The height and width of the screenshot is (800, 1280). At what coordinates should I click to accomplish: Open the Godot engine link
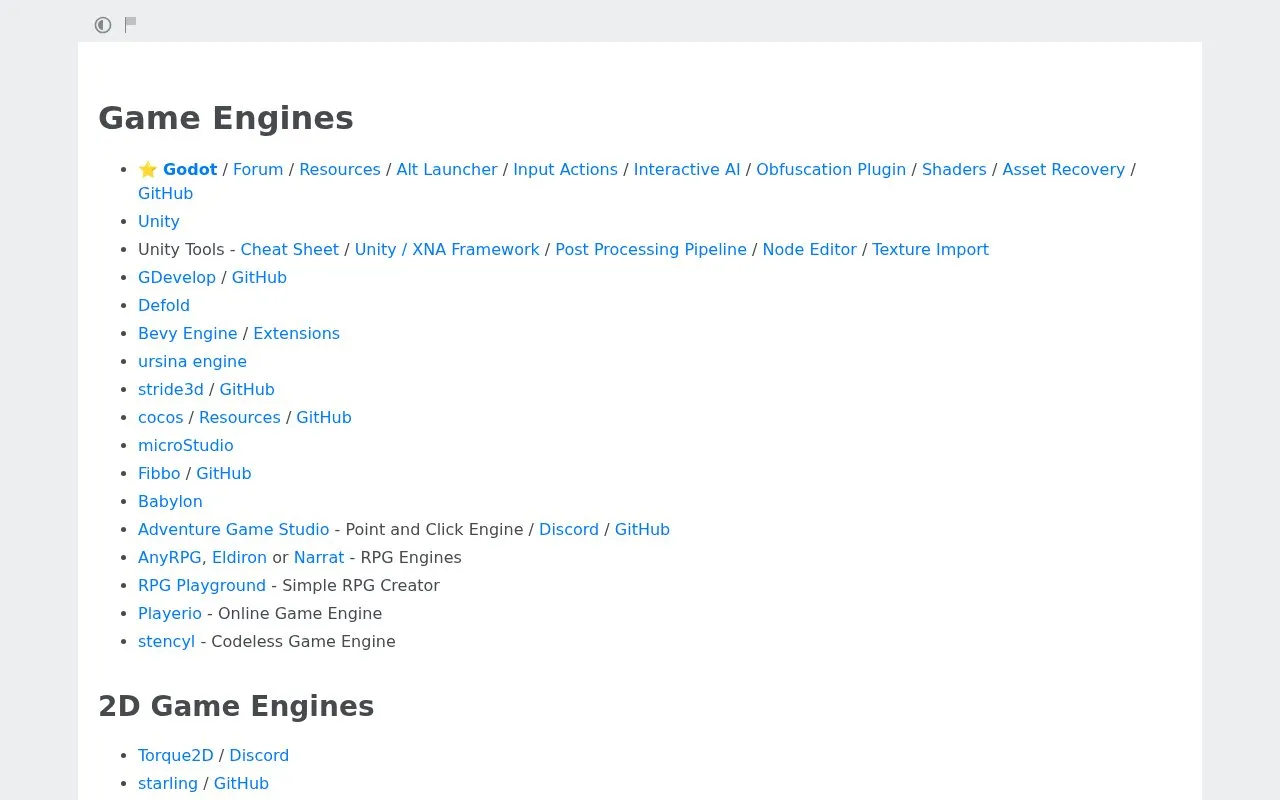point(190,169)
